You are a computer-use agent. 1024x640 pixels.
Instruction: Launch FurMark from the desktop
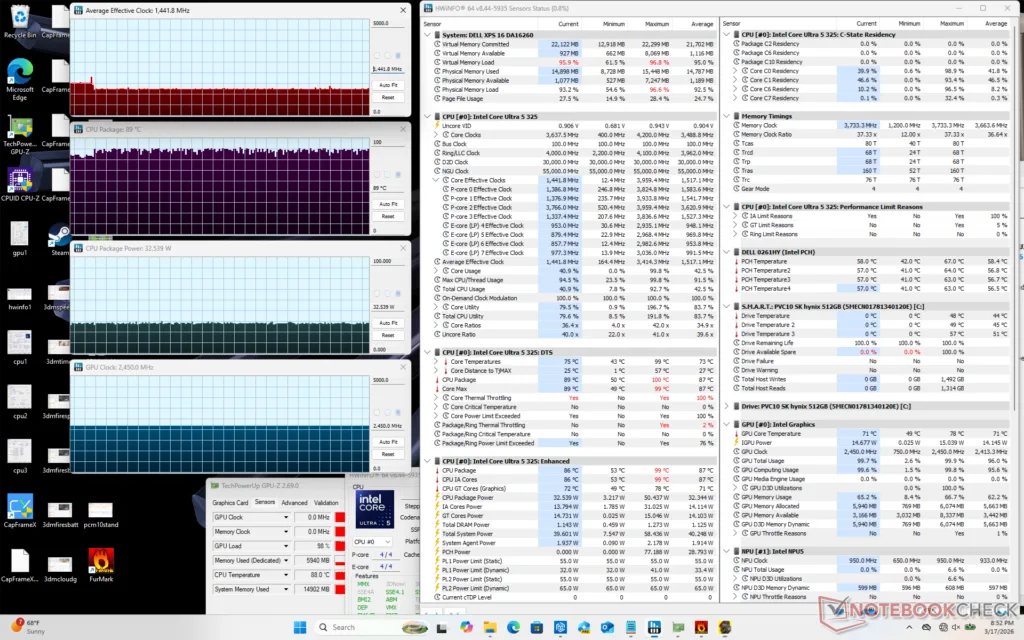click(100, 558)
